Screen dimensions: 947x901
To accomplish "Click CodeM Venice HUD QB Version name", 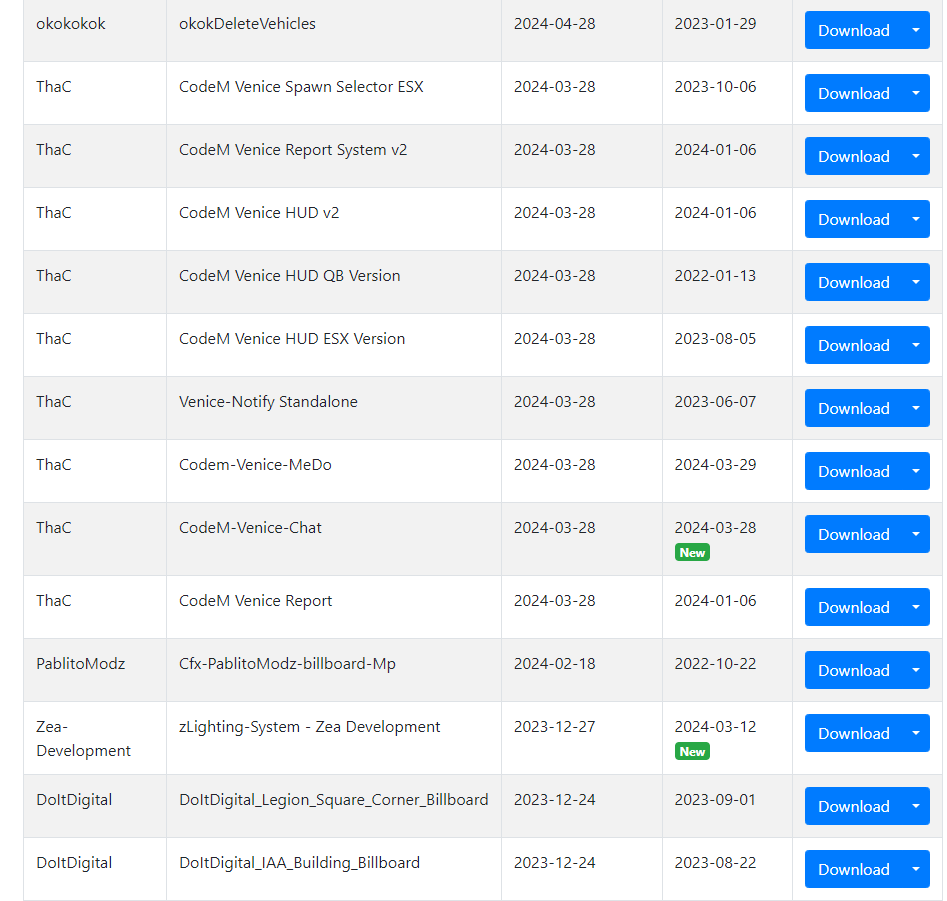I will coord(289,275).
